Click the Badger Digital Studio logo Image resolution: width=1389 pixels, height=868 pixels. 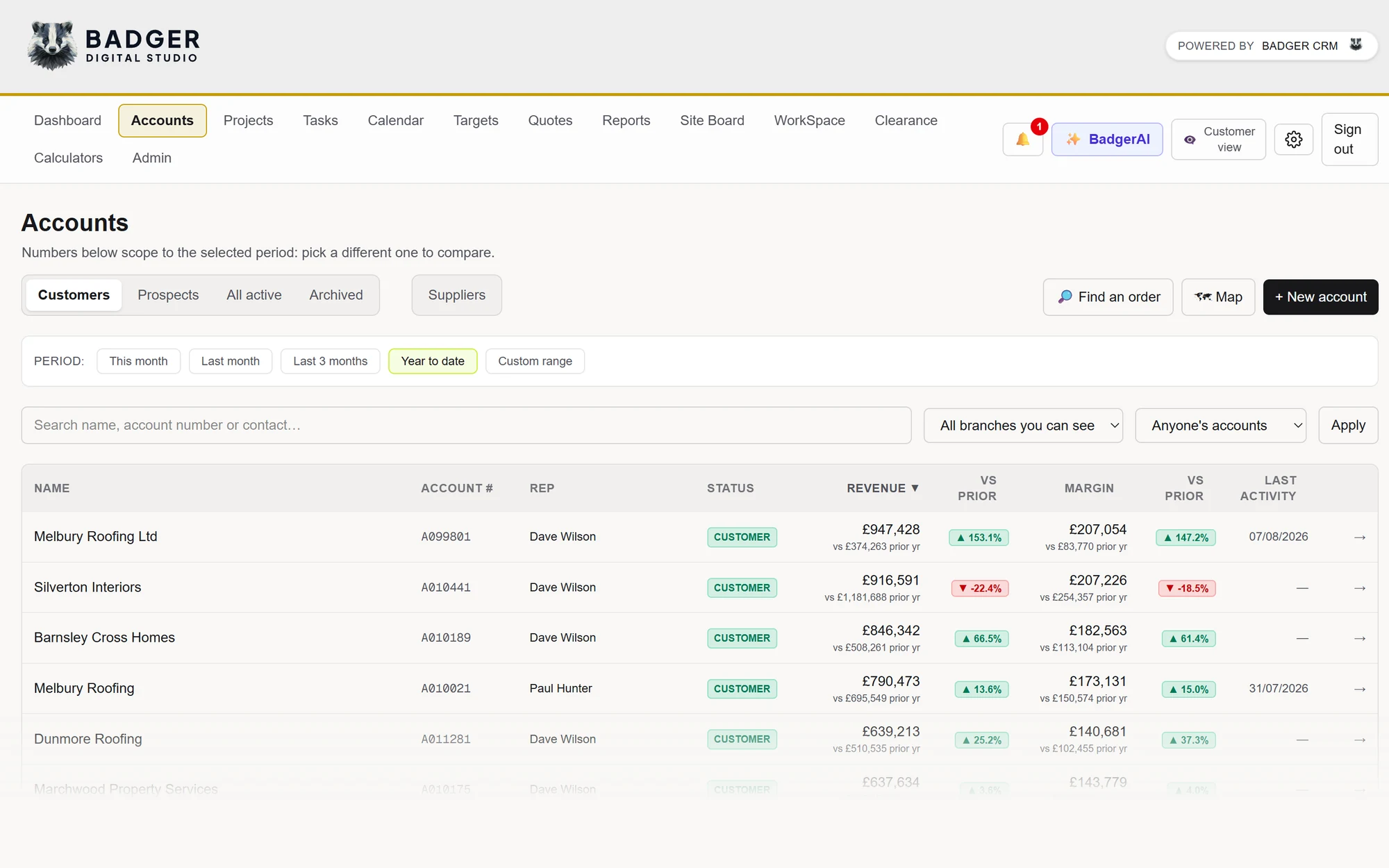[114, 46]
